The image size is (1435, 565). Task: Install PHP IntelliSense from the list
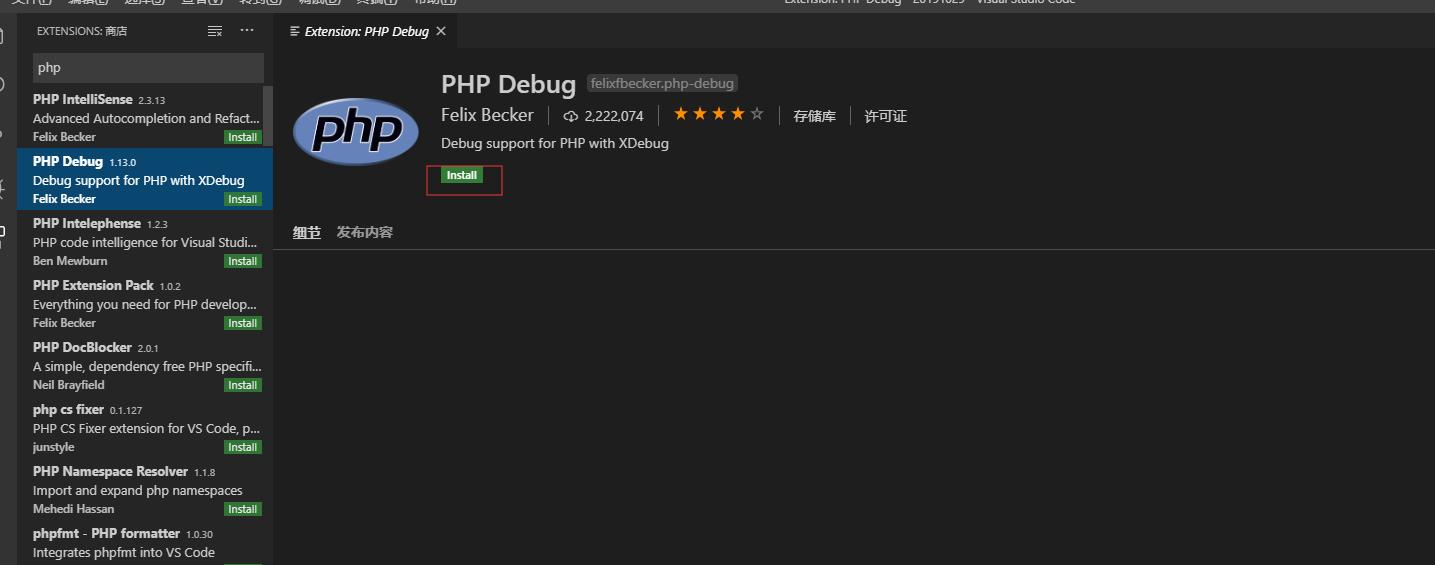point(242,137)
